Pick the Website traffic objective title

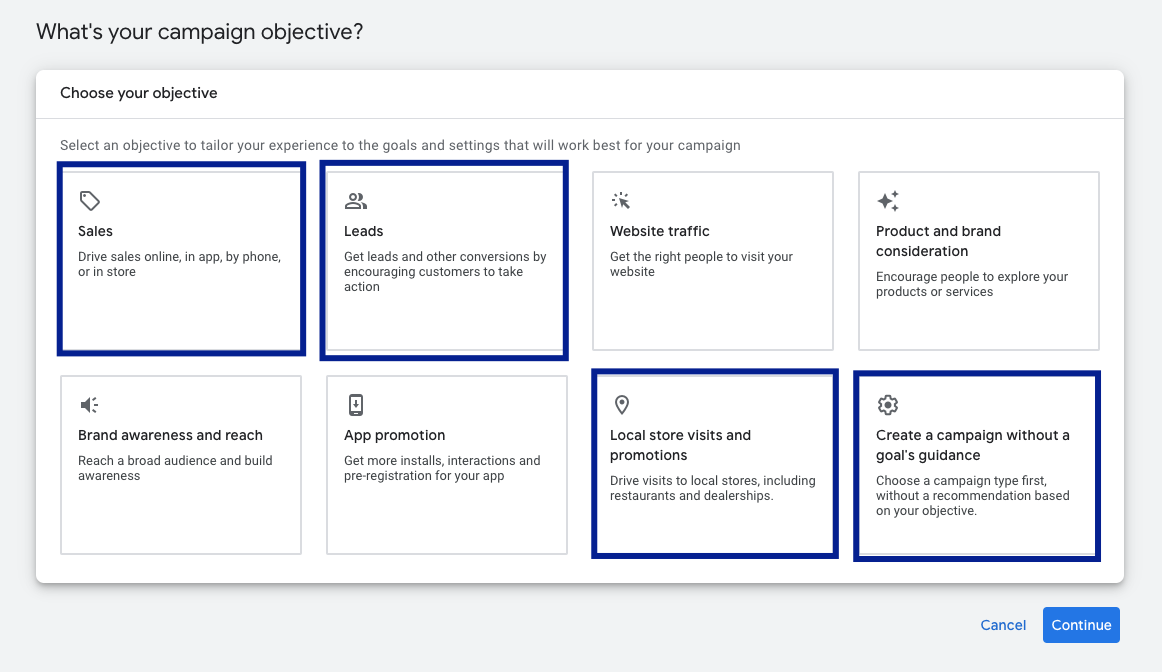click(x=660, y=231)
